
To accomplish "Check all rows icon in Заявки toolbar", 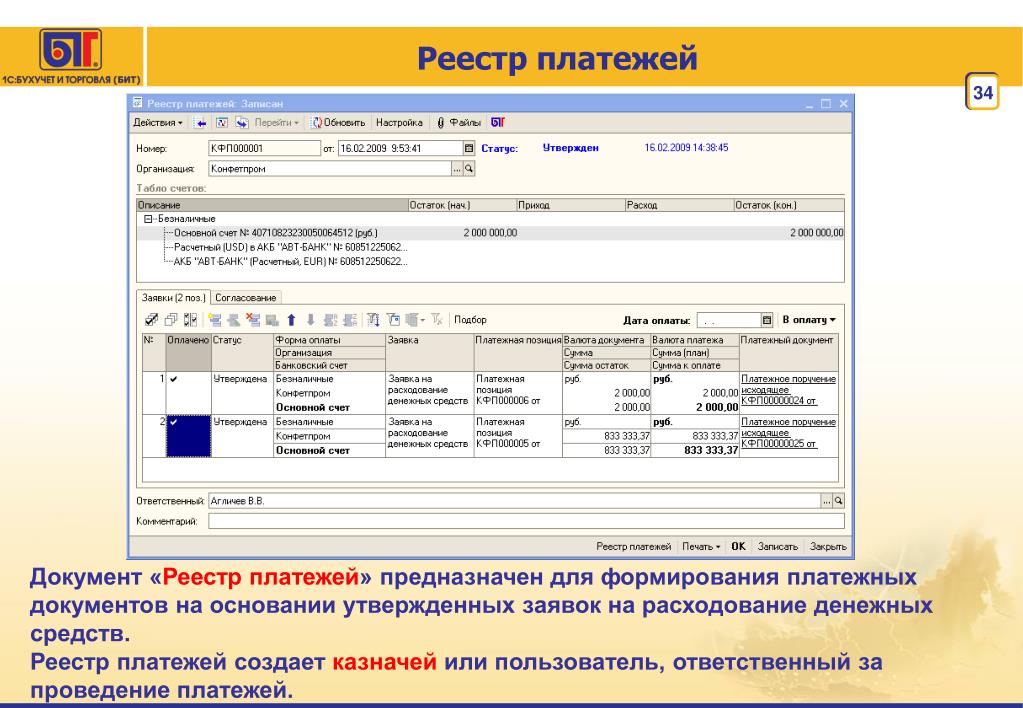I will 151,320.
